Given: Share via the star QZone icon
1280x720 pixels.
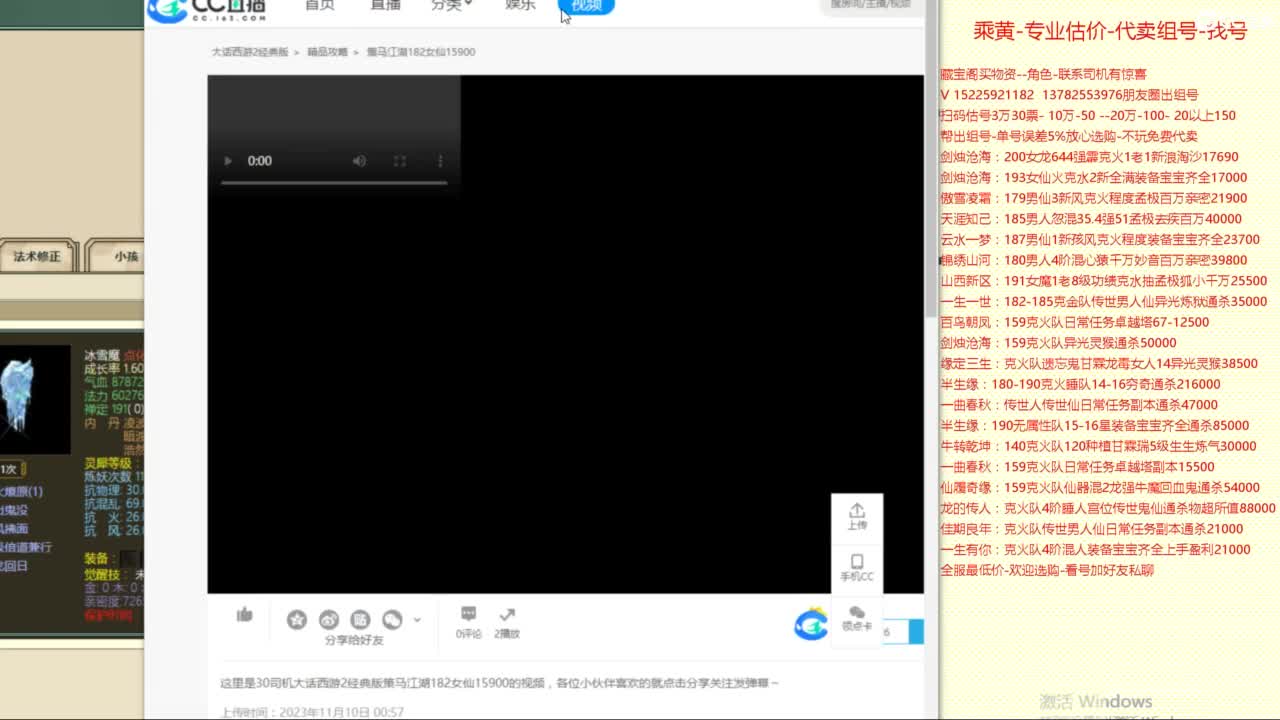Looking at the screenshot, I should coord(297,620).
